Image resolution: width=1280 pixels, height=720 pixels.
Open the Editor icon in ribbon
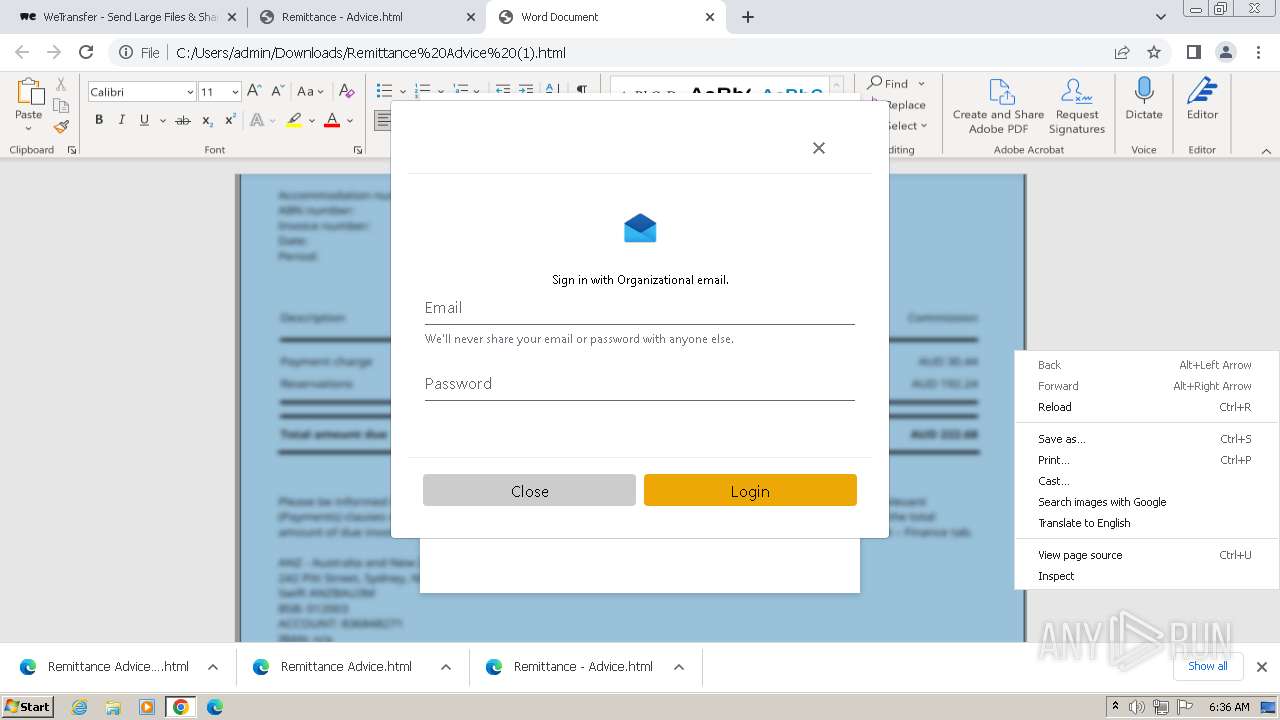pyautogui.click(x=1202, y=91)
